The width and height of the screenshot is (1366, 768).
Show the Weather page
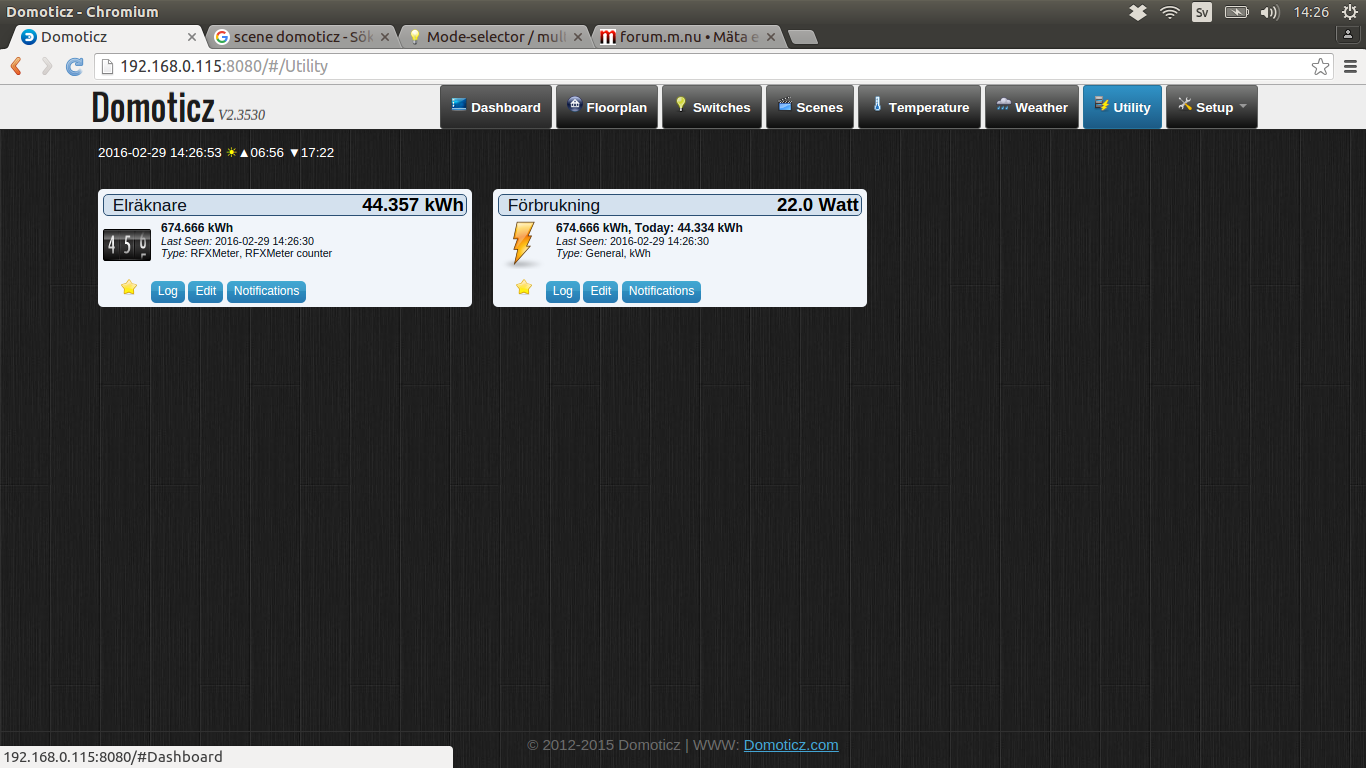click(x=1032, y=107)
